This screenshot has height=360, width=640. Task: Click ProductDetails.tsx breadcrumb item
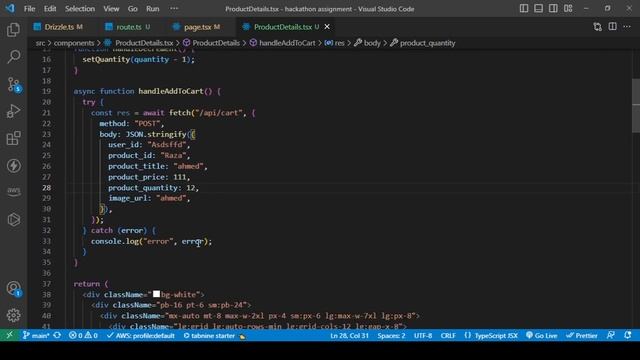pos(139,43)
